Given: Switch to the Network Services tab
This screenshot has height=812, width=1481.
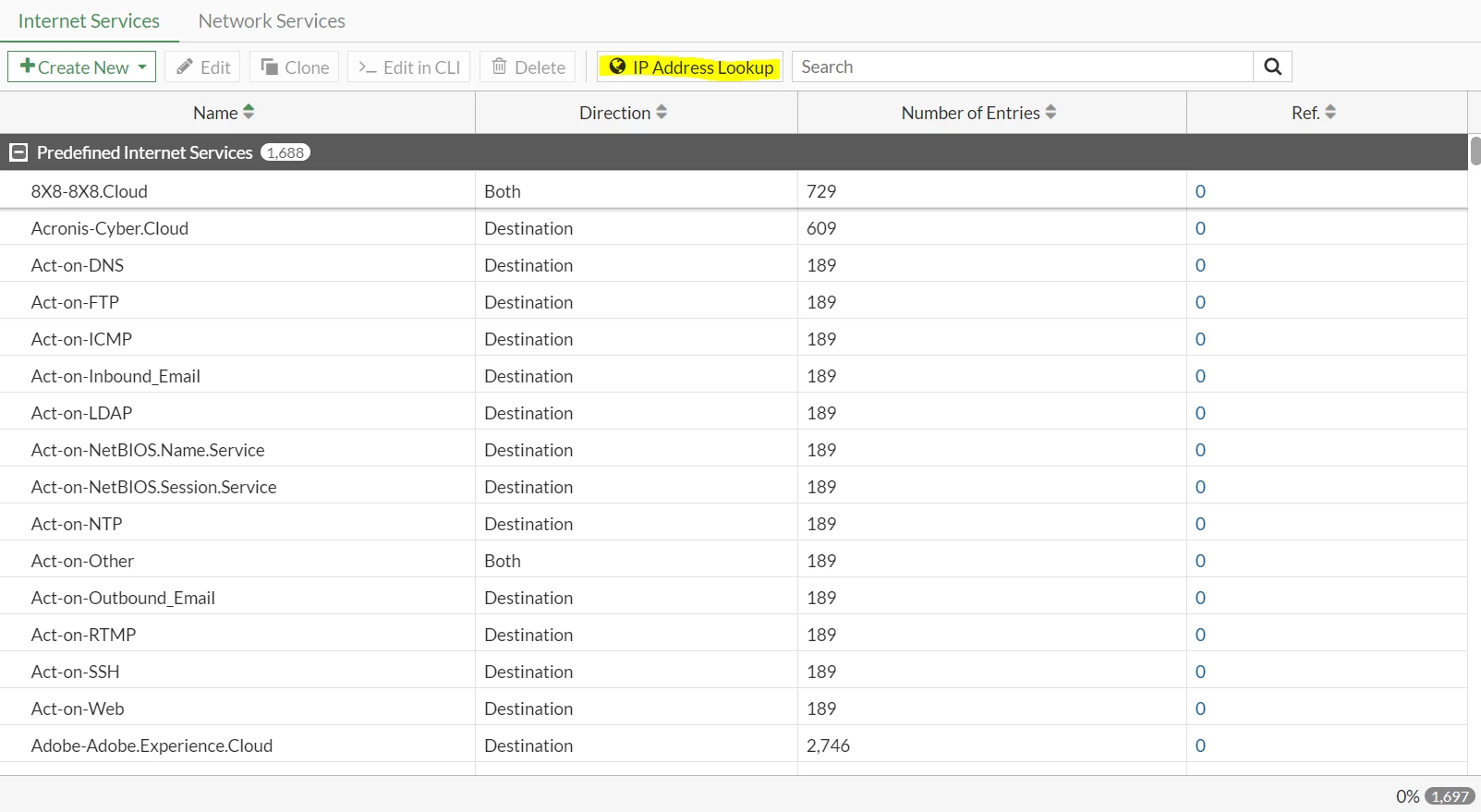Looking at the screenshot, I should point(272,20).
